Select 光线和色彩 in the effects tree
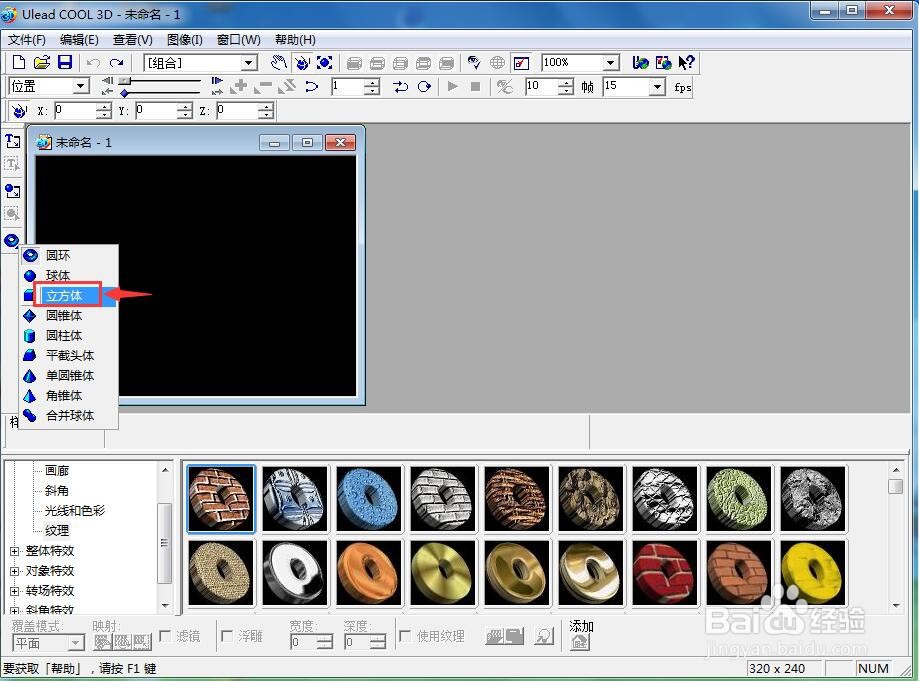The width and height of the screenshot is (919, 681). [x=74, y=510]
